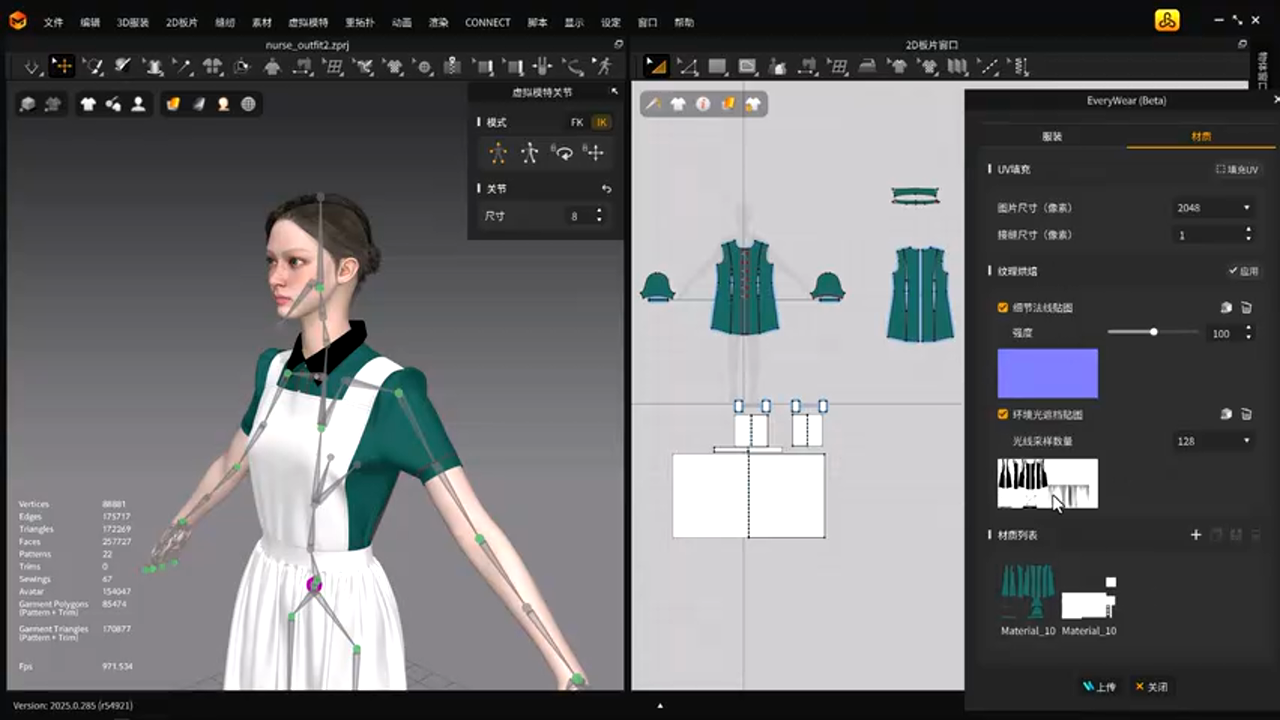Viewport: 1280px width, 720px height.
Task: Click the plus icon to add material
Action: (x=1195, y=535)
